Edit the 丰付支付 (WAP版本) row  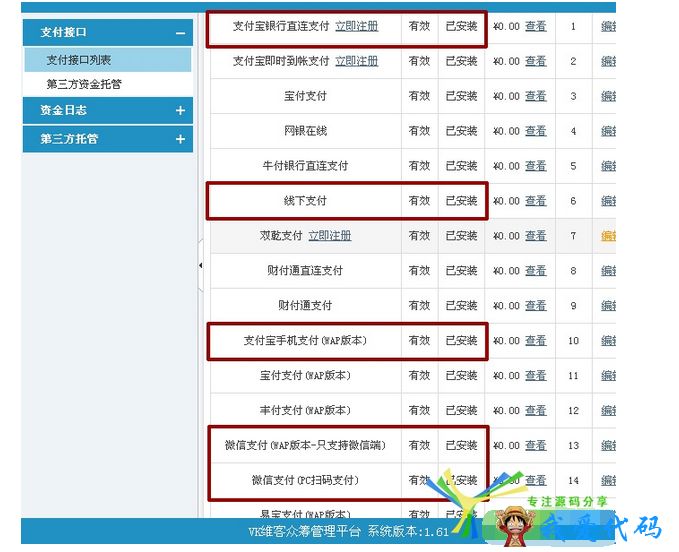pyautogui.click(x=608, y=410)
